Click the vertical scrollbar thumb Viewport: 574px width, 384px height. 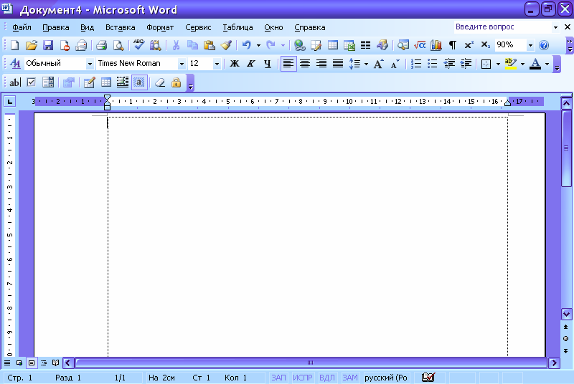pyautogui.click(x=566, y=148)
